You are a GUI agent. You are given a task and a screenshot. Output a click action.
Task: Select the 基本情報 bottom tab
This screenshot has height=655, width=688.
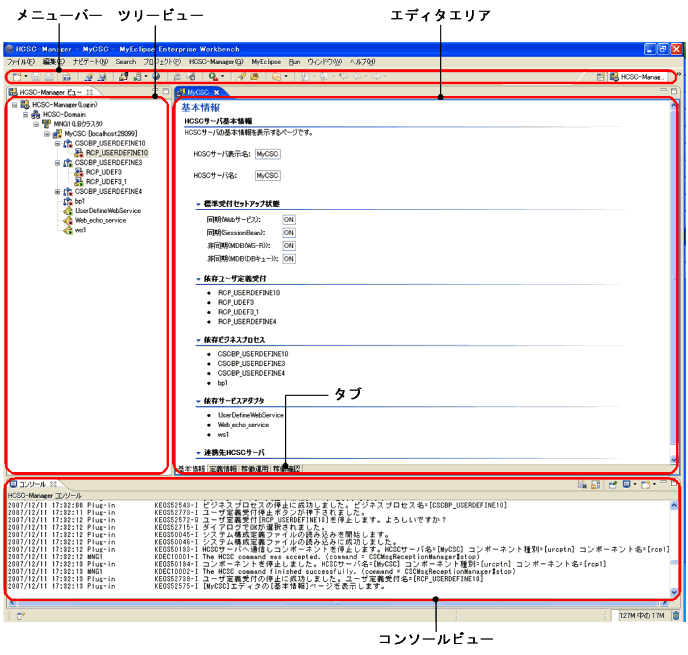pos(192,469)
